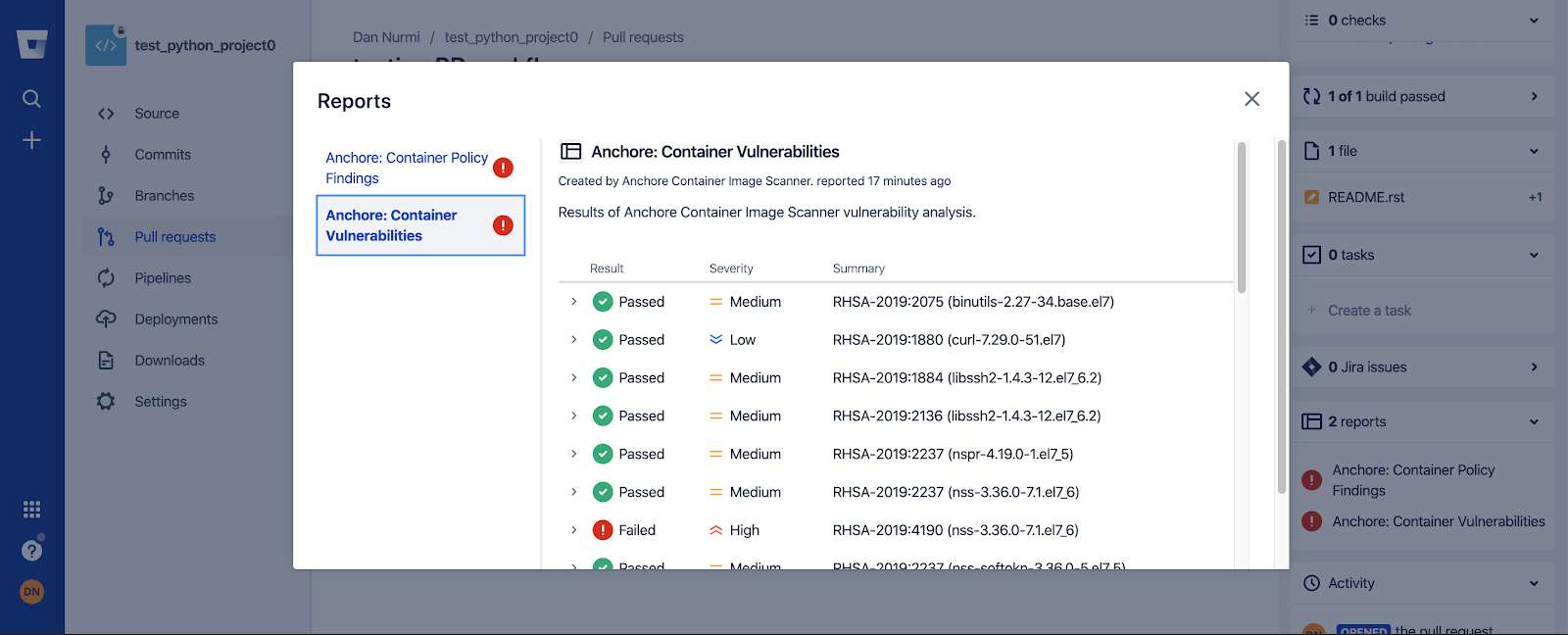Click error badge on Container Policy Findings

503,168
